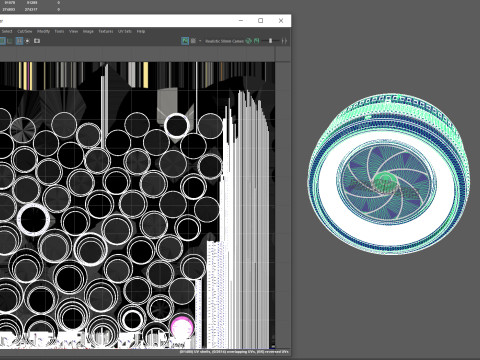The image size is (480, 360).
Task: Open the Textures menu
Action: (106, 31)
